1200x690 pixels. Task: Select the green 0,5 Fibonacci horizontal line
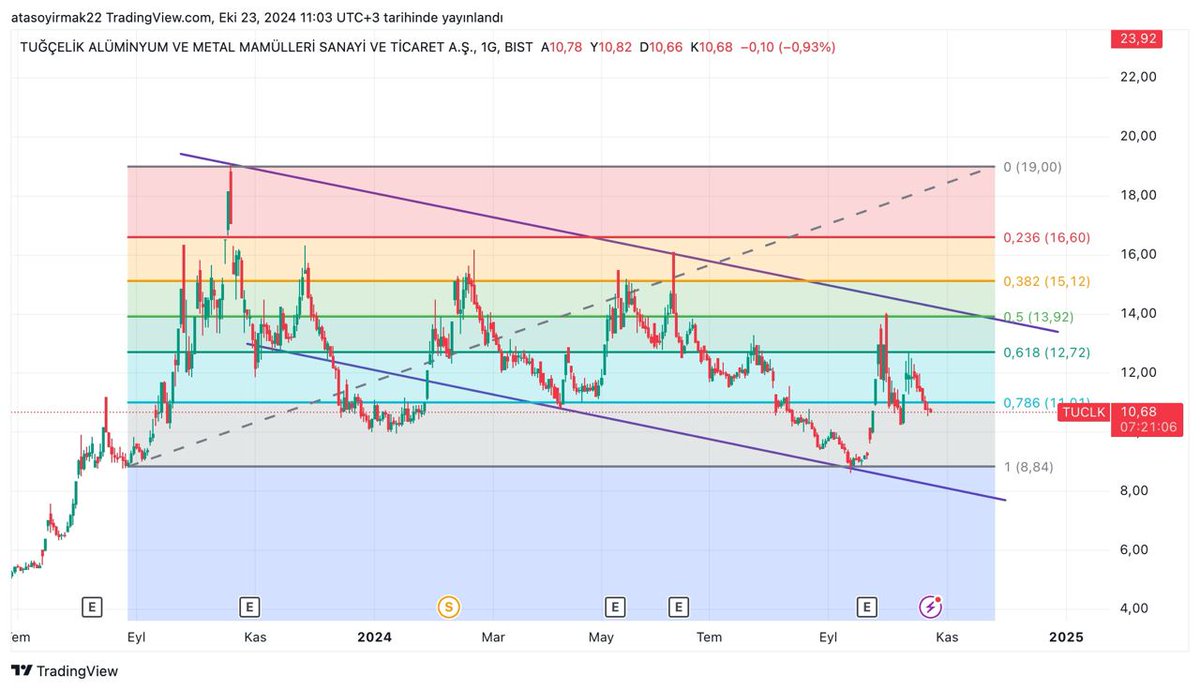pos(561,317)
